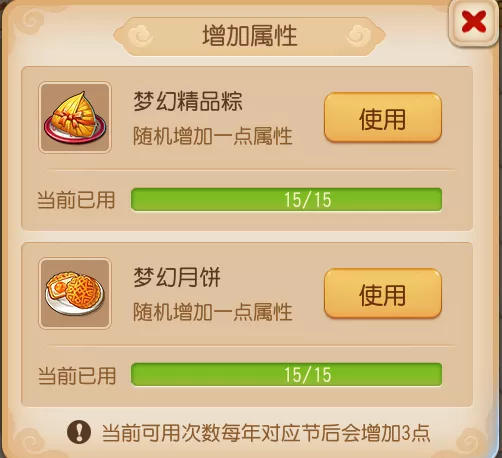Click the cloud swirl icon right of title
The height and width of the screenshot is (458, 502).
click(x=358, y=36)
